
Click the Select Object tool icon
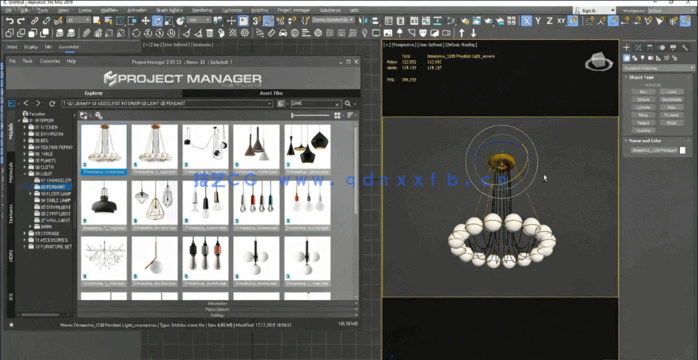point(97,21)
